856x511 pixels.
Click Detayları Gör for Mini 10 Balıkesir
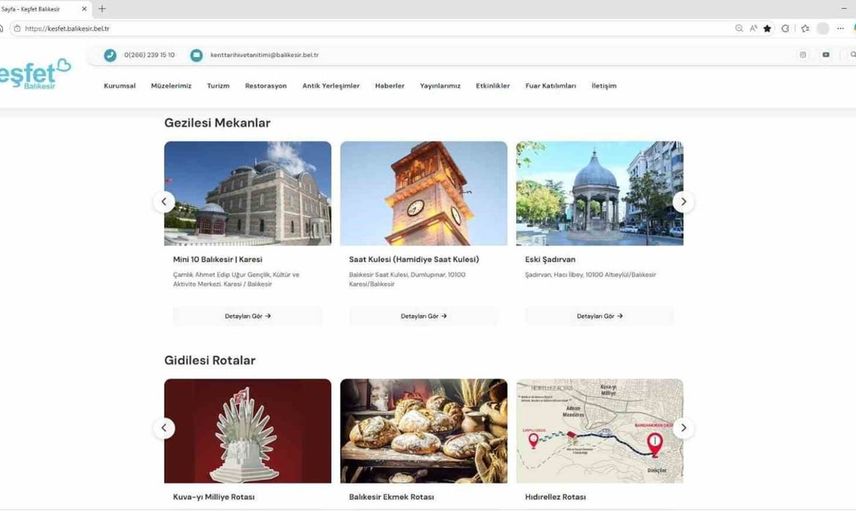pos(248,316)
